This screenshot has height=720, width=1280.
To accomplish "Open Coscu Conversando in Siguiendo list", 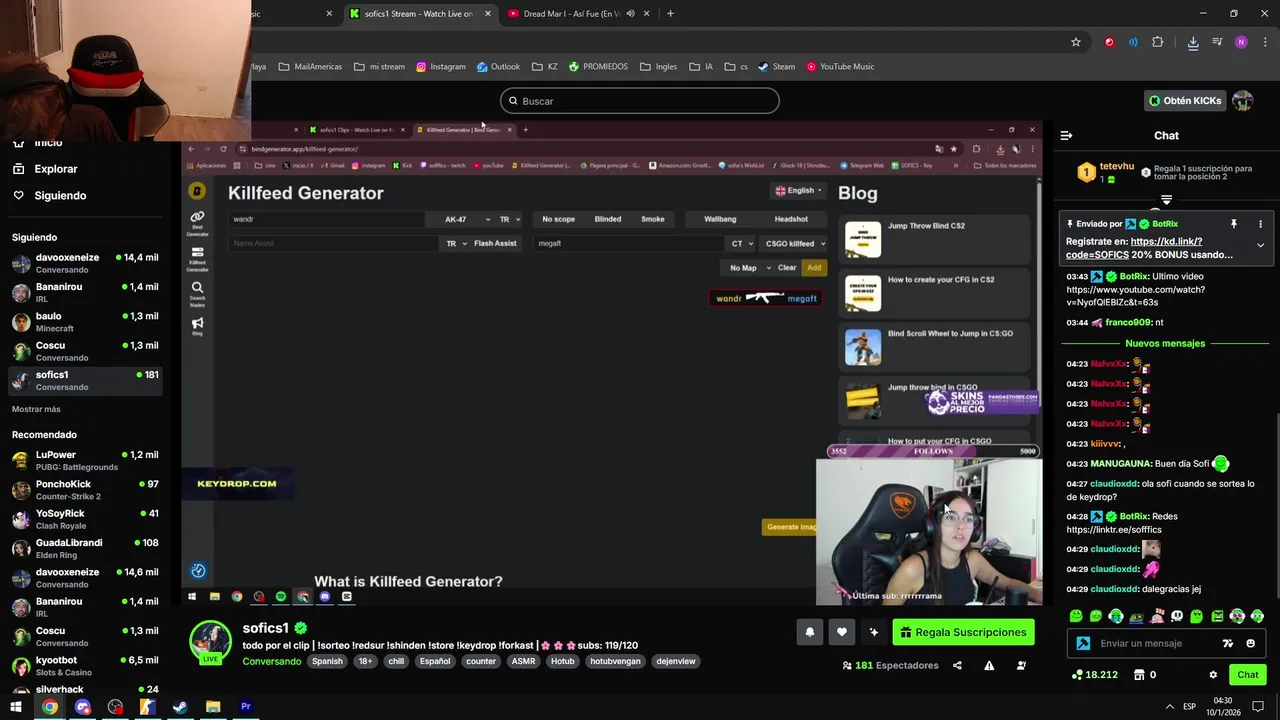I will [x=85, y=351].
